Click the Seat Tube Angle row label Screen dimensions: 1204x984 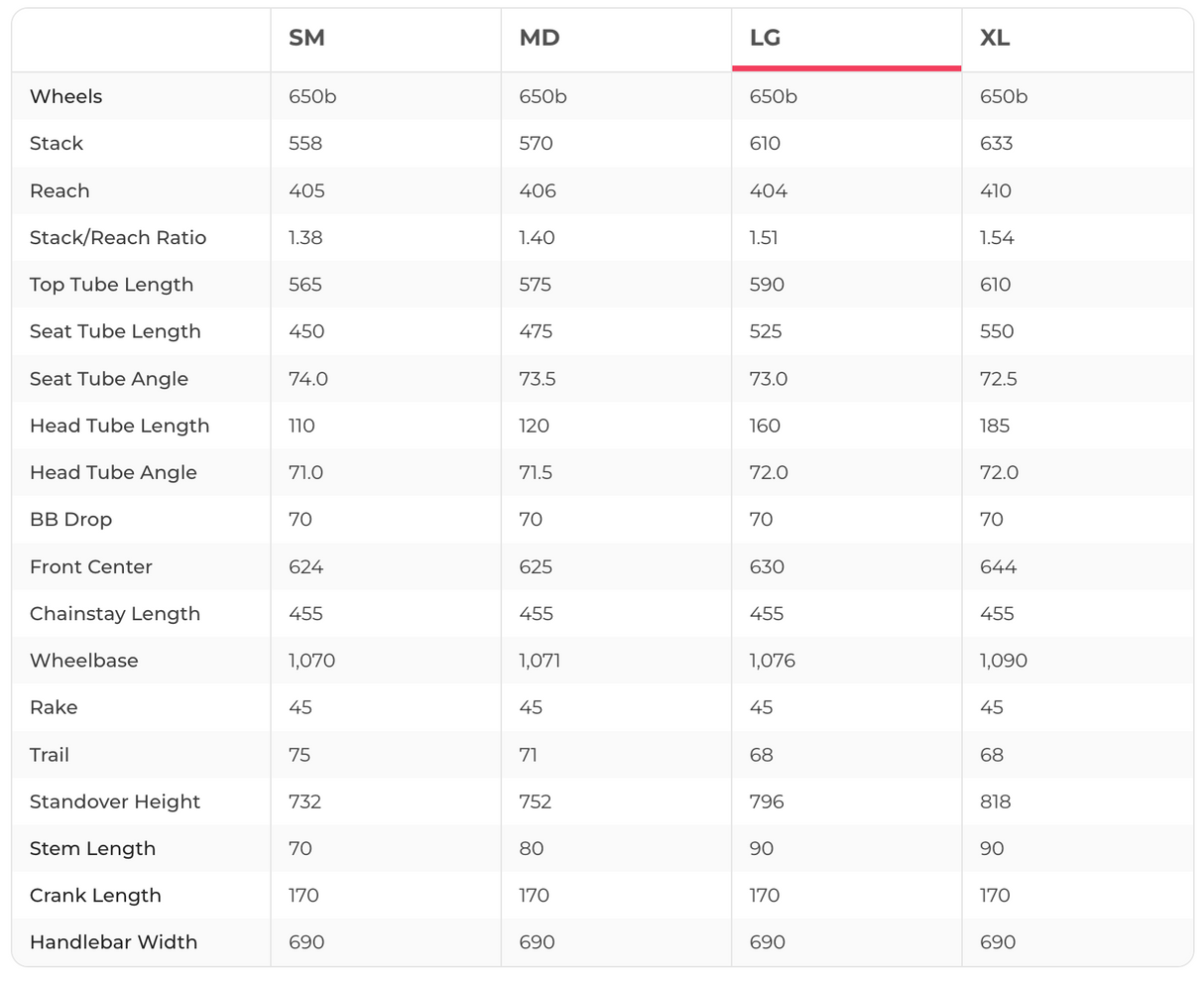109,379
